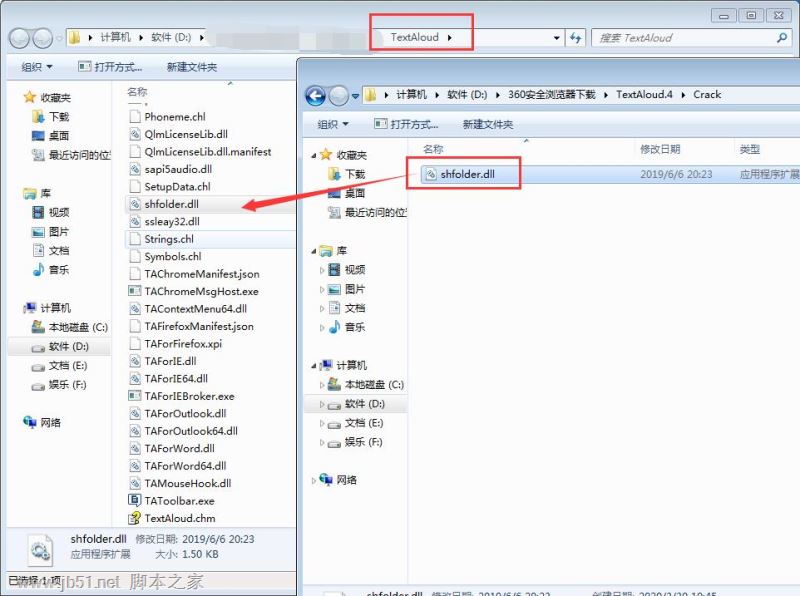Viewport: 800px width, 596px height.
Task: Expand 视频 library in the Crack window
Action: pos(321,270)
